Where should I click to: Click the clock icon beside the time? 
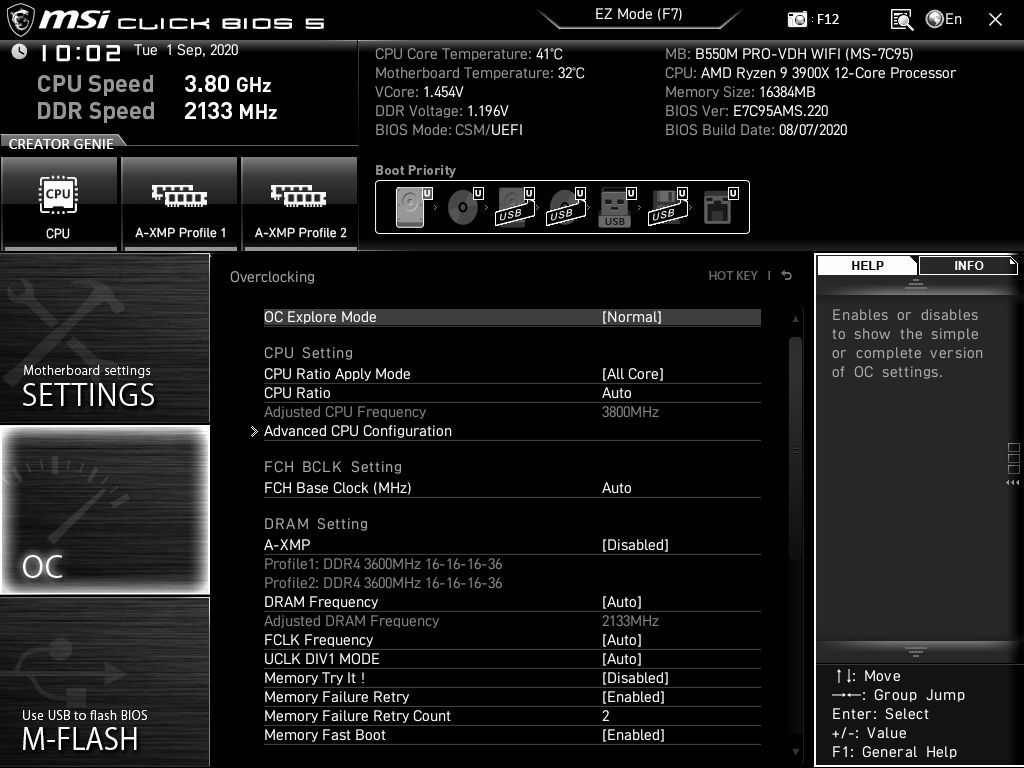[19, 51]
